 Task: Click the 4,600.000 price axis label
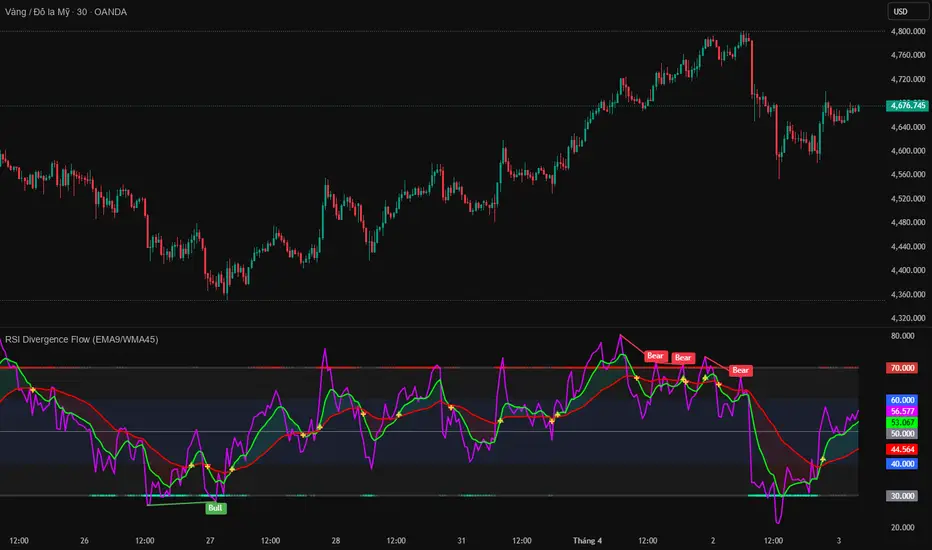click(908, 150)
